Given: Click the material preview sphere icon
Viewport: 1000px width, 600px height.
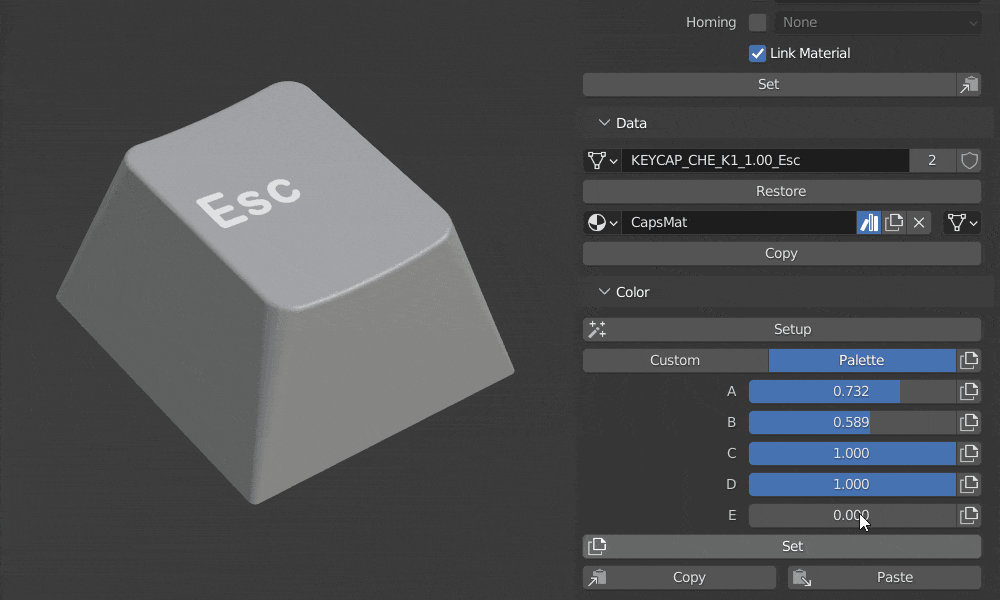Looking at the screenshot, I should click(597, 223).
